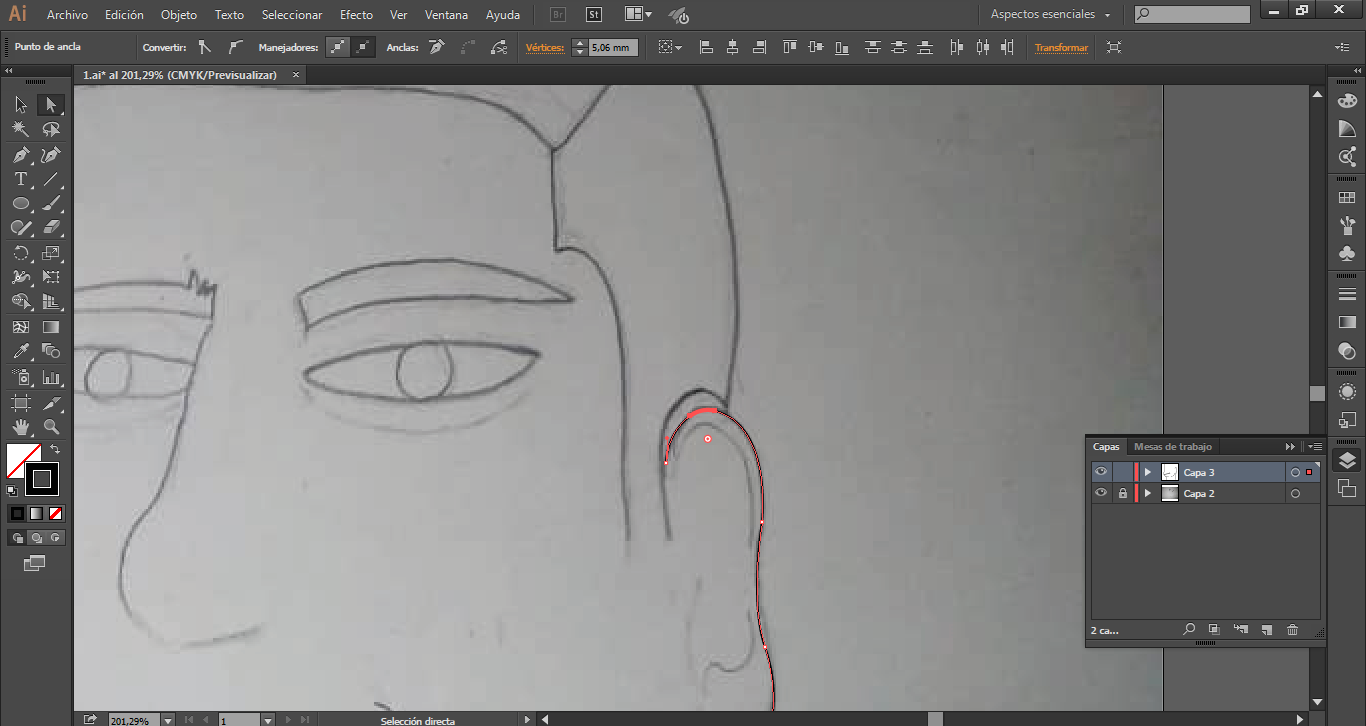Click the Vértices label link

coord(545,48)
